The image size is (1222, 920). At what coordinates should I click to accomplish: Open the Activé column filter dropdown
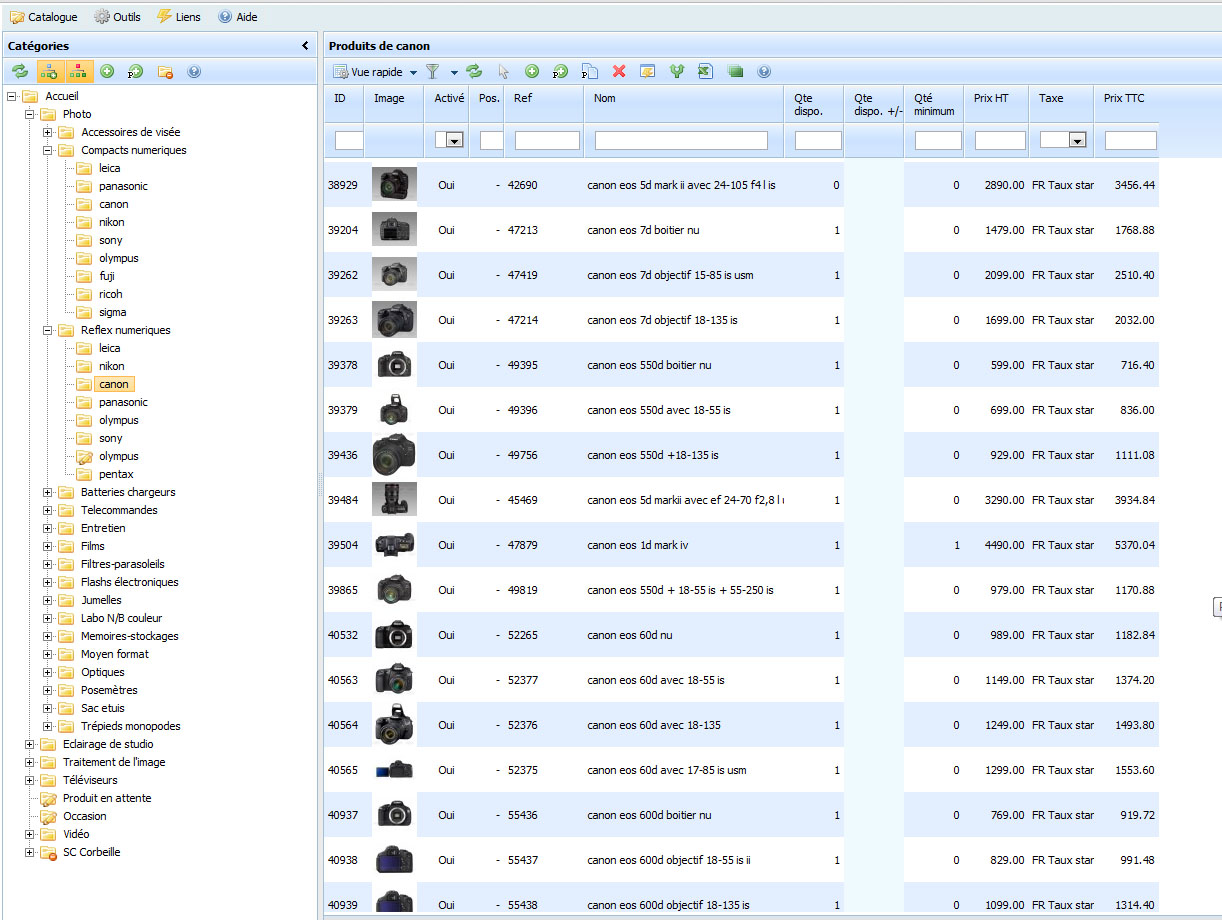tap(455, 141)
